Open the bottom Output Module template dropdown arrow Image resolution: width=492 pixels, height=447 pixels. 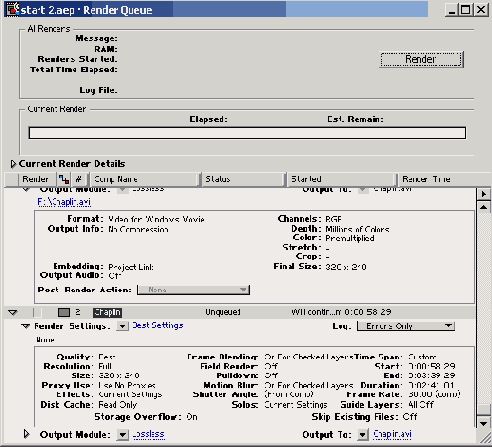tap(122, 435)
